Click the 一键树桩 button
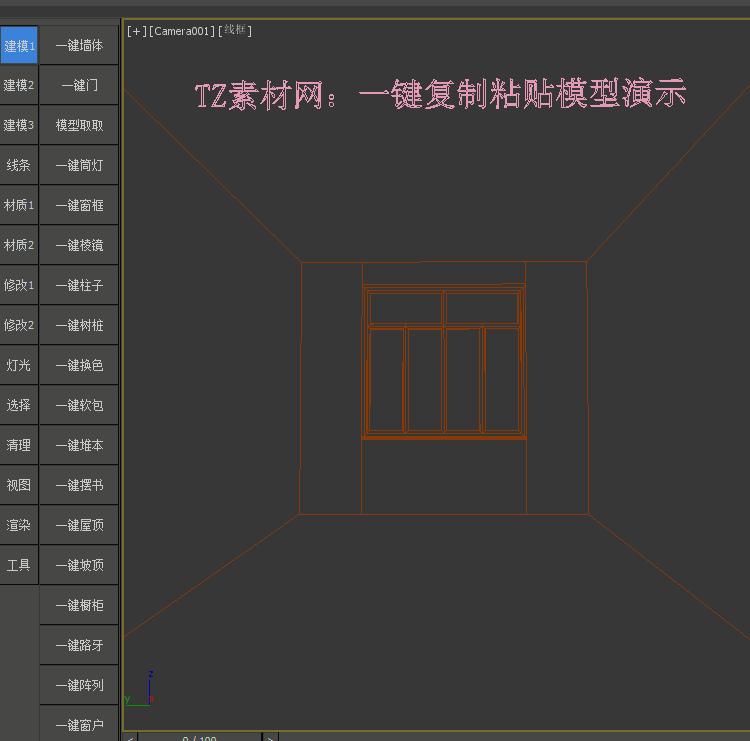This screenshot has width=750, height=741. point(79,325)
